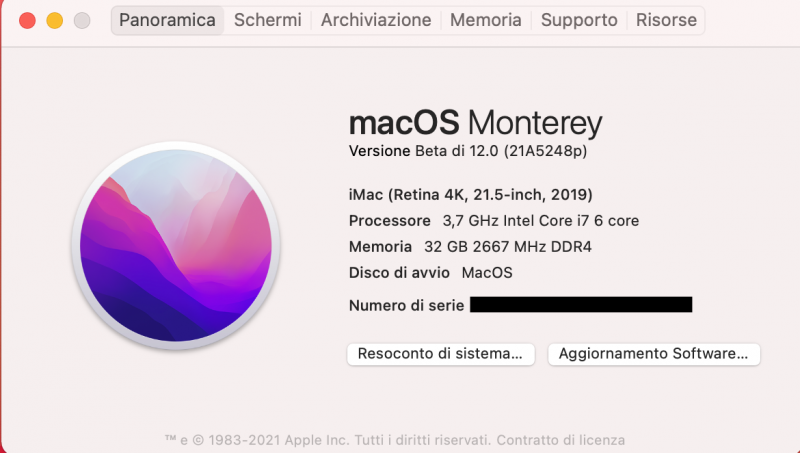Open Aggiornamento Software

tap(654, 354)
